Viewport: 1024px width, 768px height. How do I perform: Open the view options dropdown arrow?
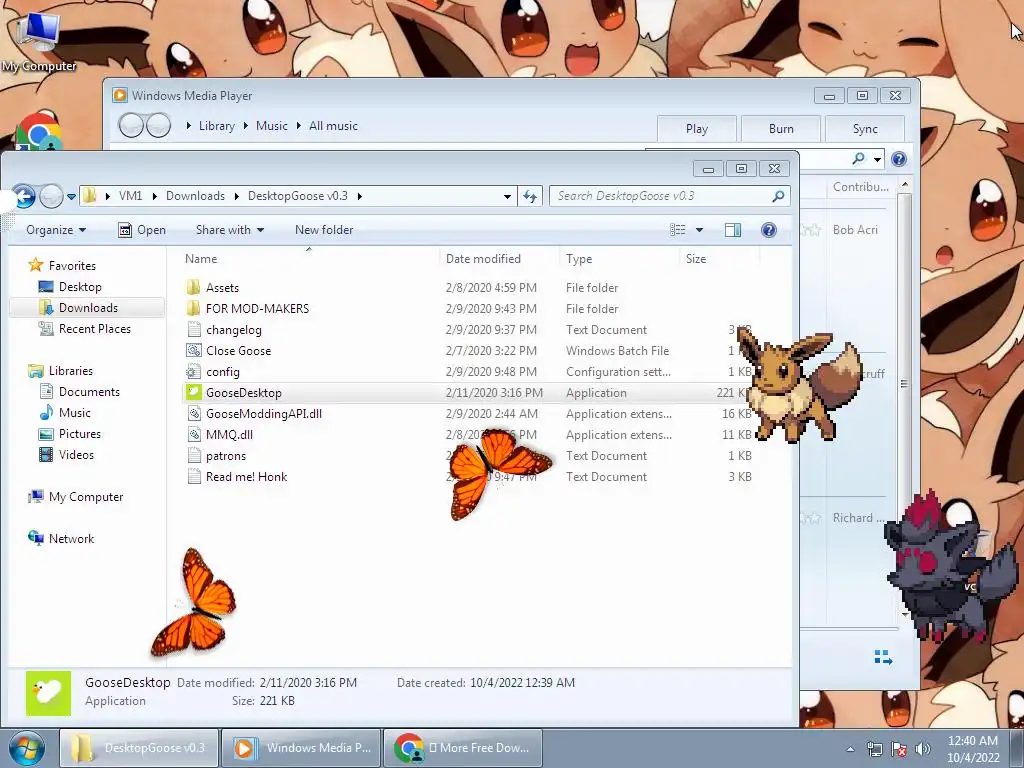(x=699, y=230)
